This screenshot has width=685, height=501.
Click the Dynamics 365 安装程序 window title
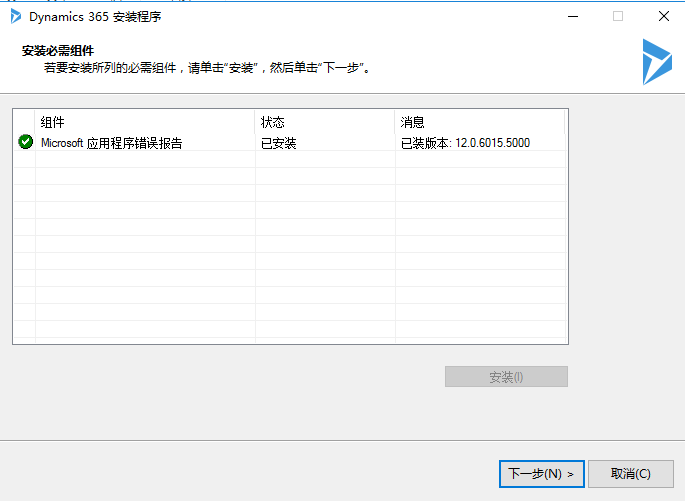point(95,17)
